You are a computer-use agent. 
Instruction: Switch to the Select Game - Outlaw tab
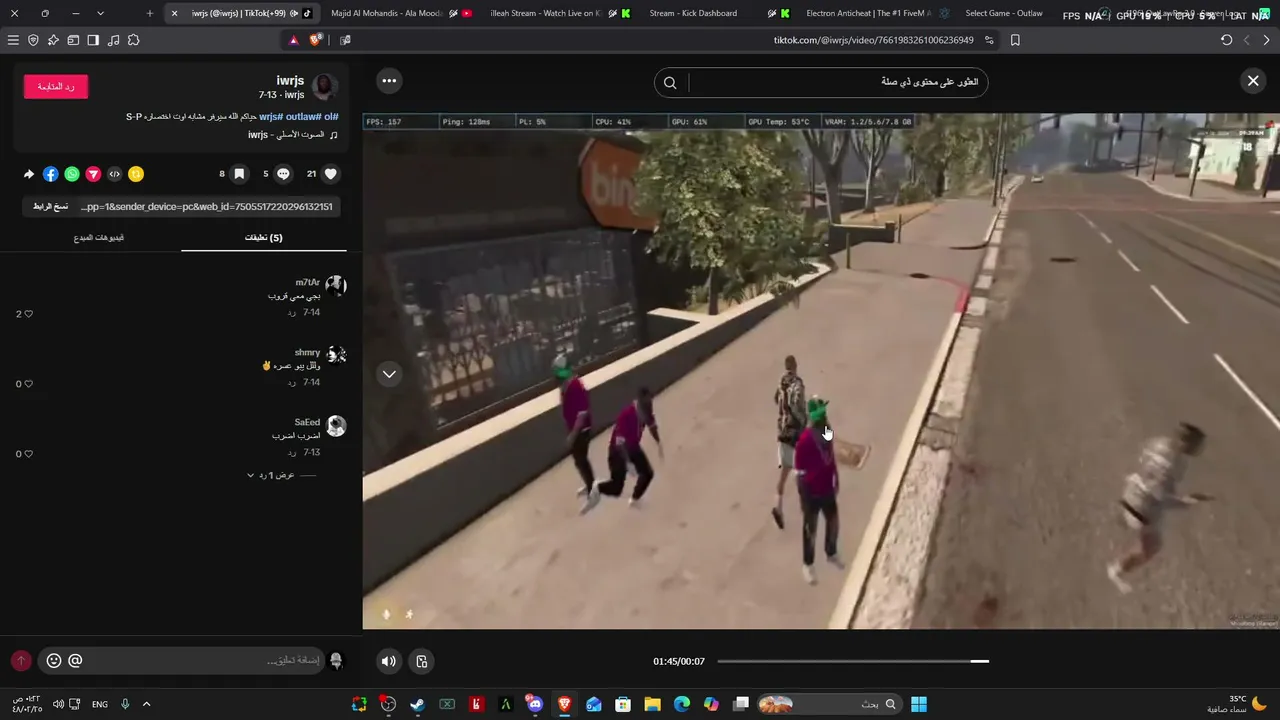(1003, 13)
